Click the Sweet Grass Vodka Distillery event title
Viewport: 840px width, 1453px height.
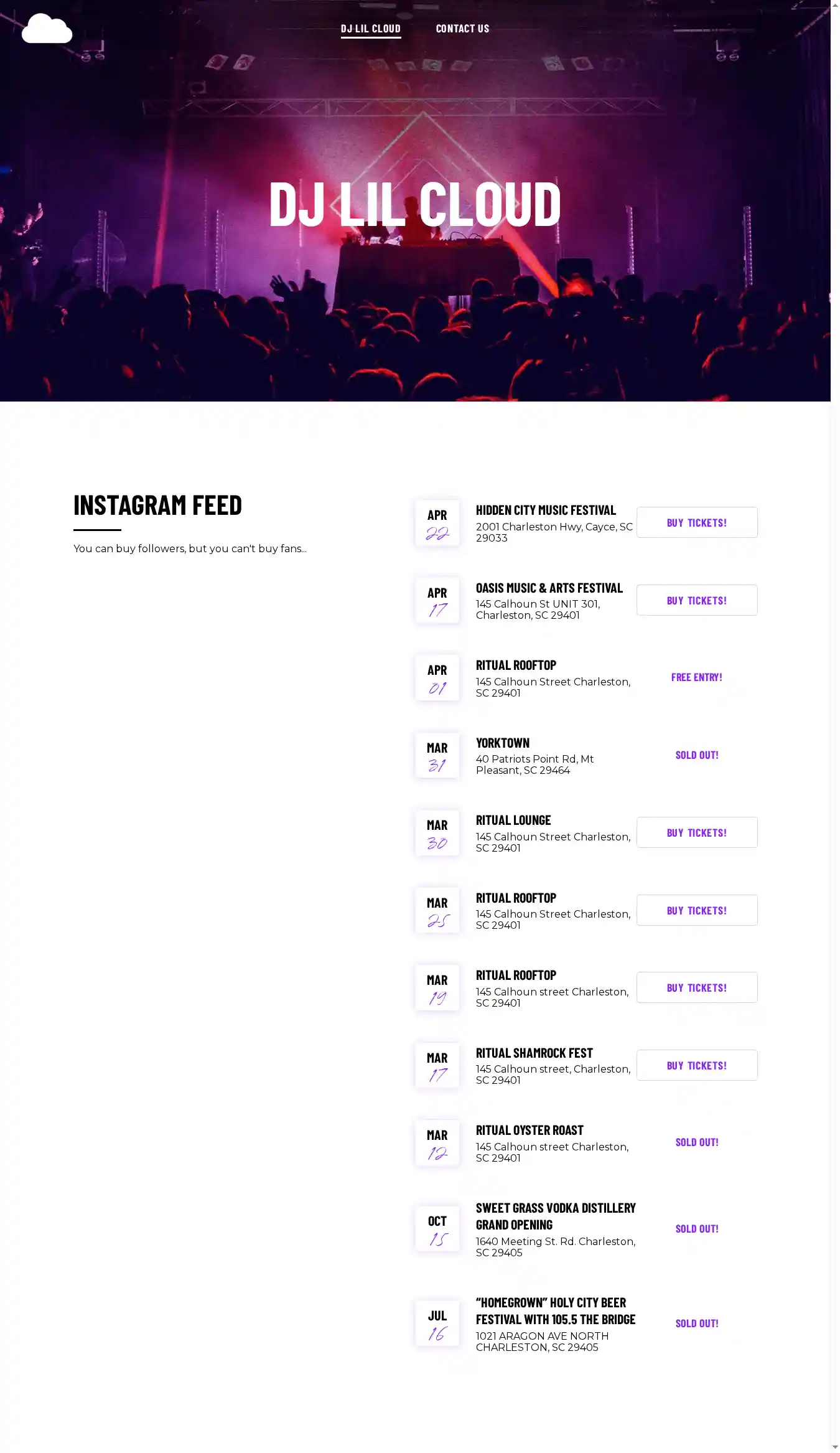pos(555,1216)
